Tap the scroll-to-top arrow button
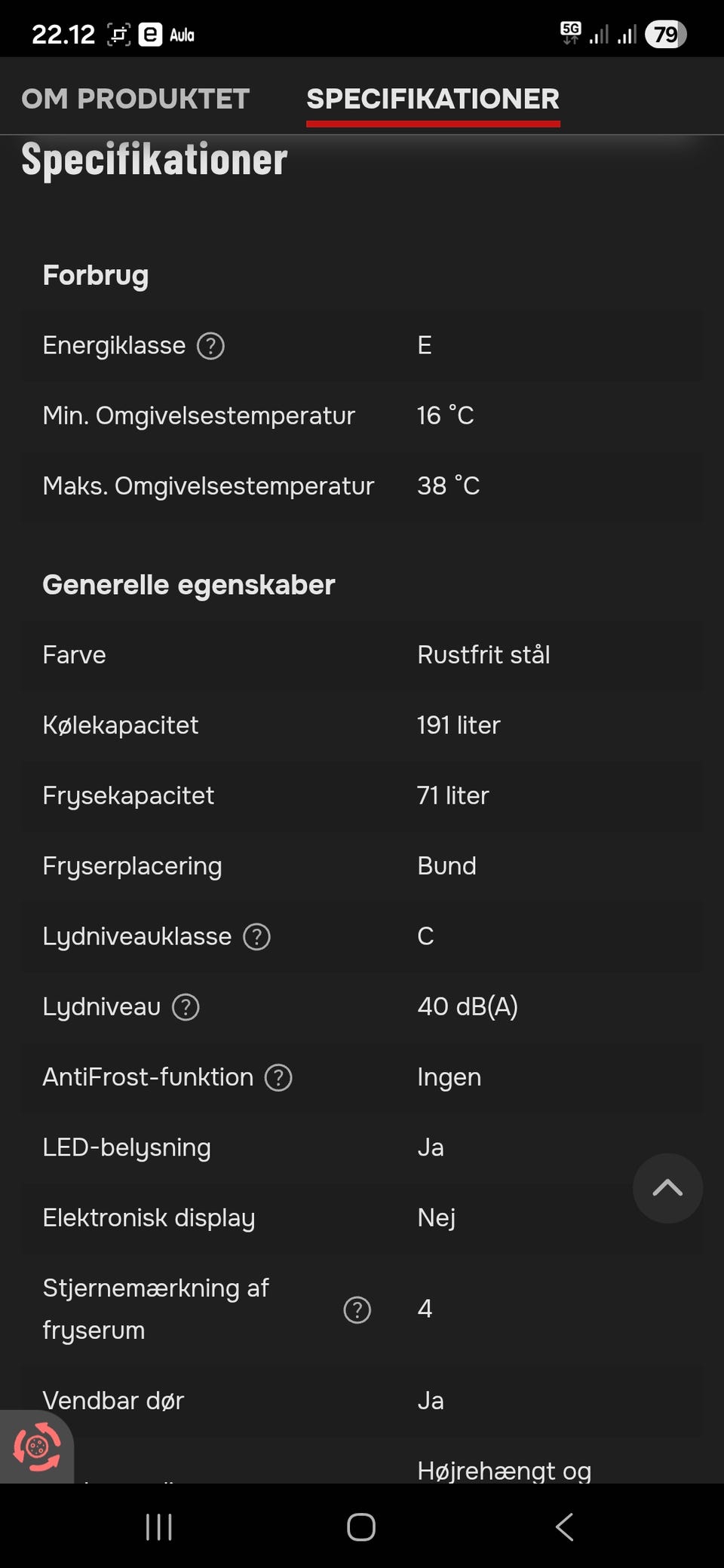 667,1188
